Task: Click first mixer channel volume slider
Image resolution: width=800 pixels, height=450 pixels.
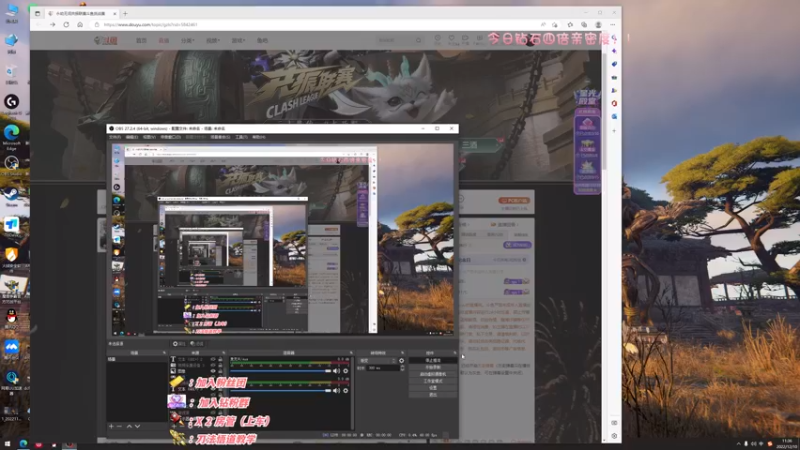Action: pos(281,371)
